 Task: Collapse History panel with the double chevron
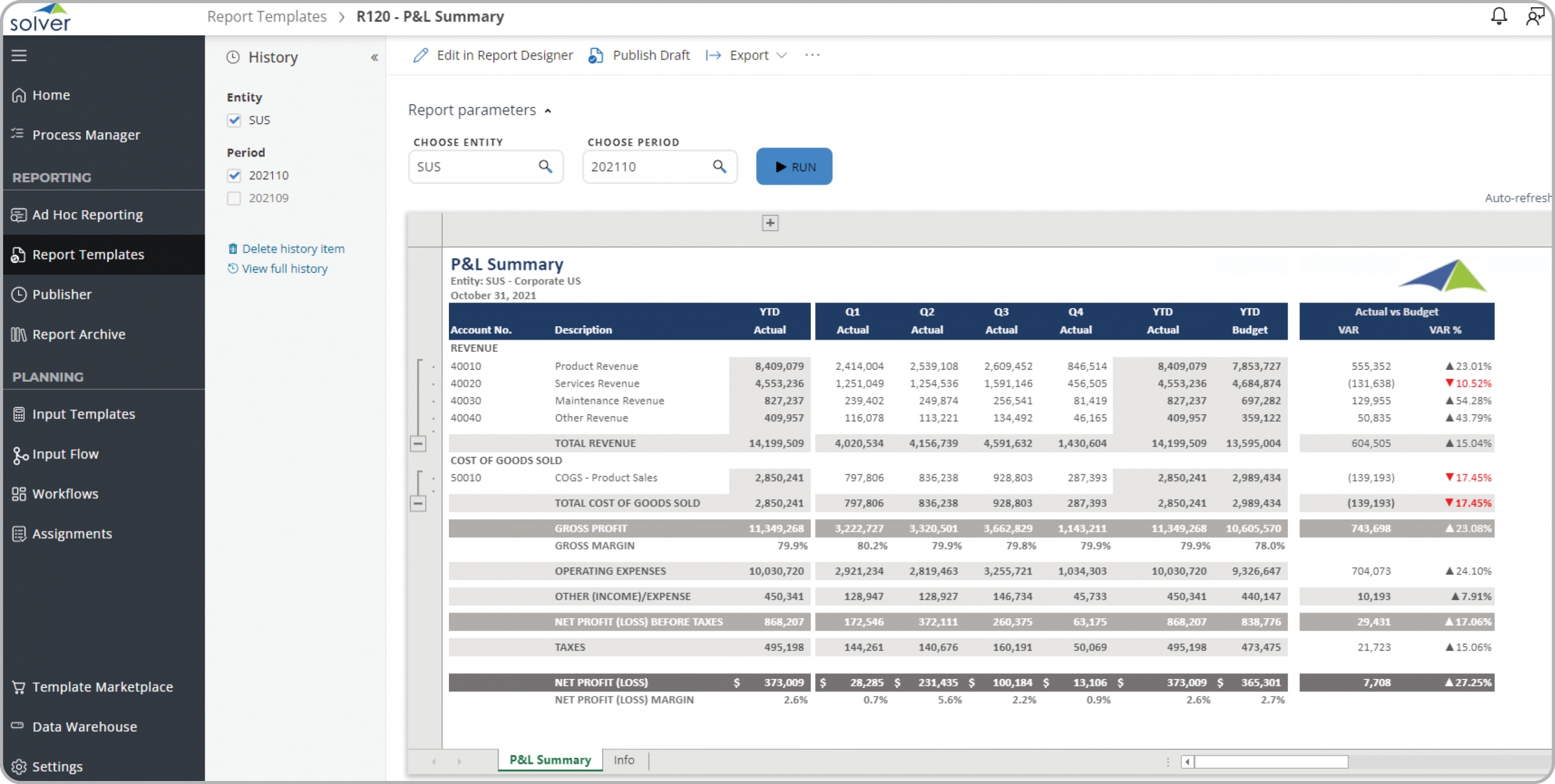click(x=374, y=58)
